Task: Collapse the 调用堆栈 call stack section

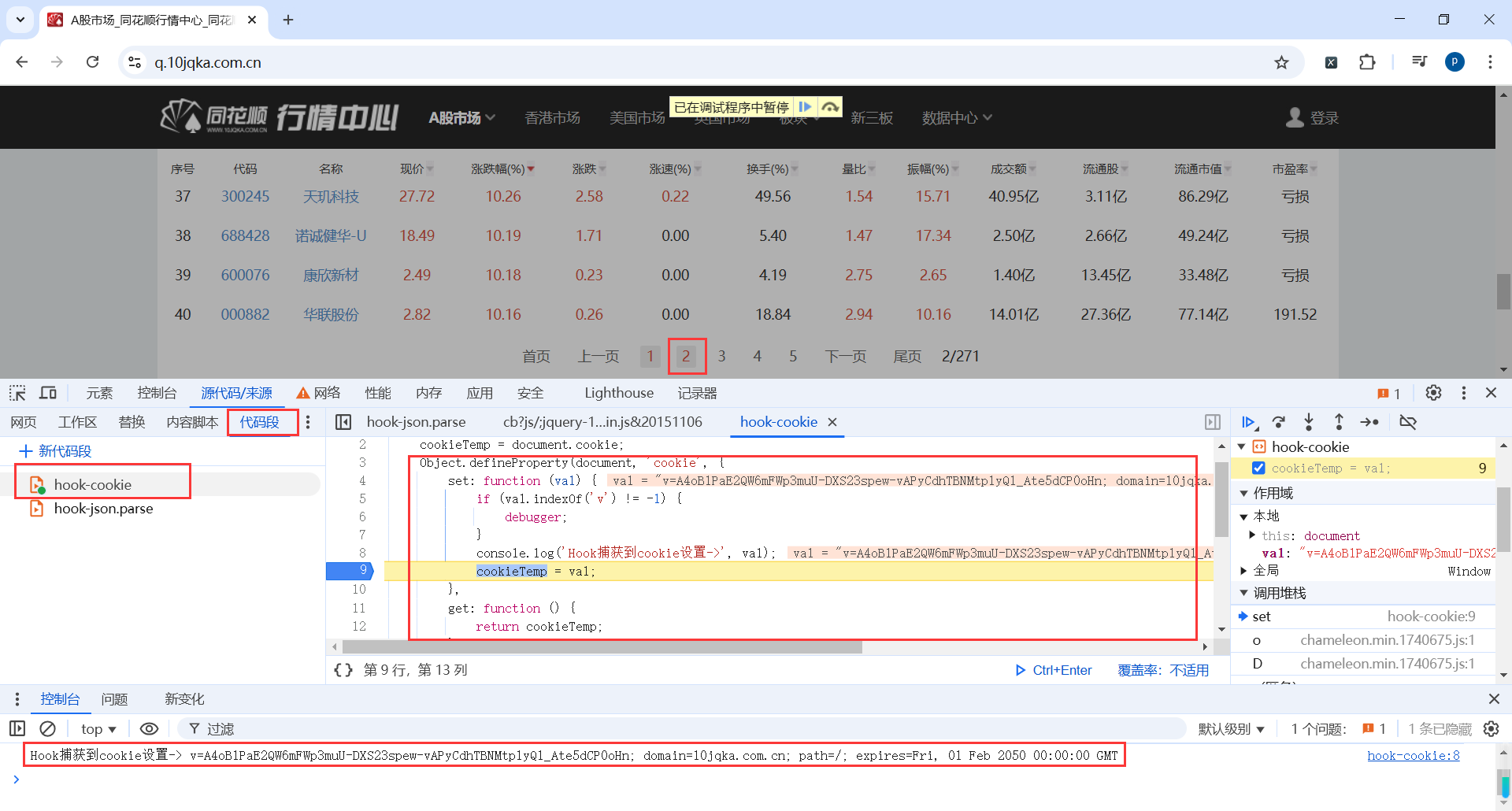Action: pyautogui.click(x=1244, y=593)
